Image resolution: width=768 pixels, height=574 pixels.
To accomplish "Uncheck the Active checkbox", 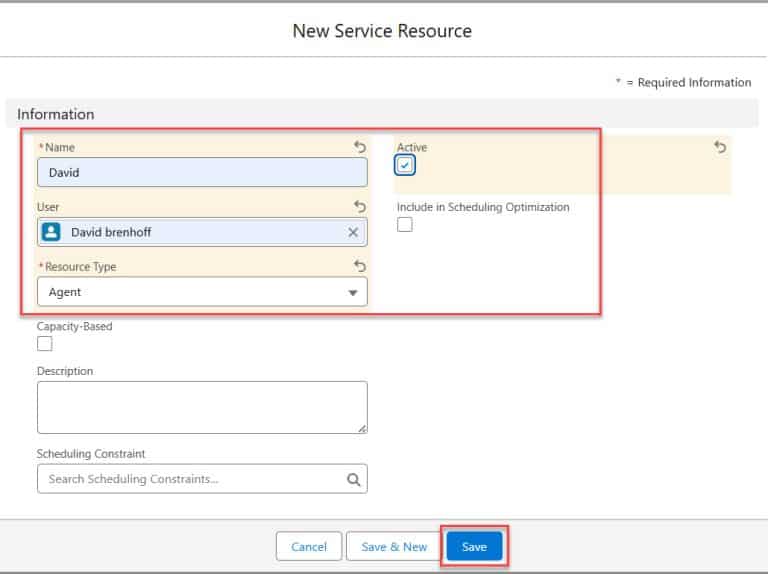I will [405, 165].
